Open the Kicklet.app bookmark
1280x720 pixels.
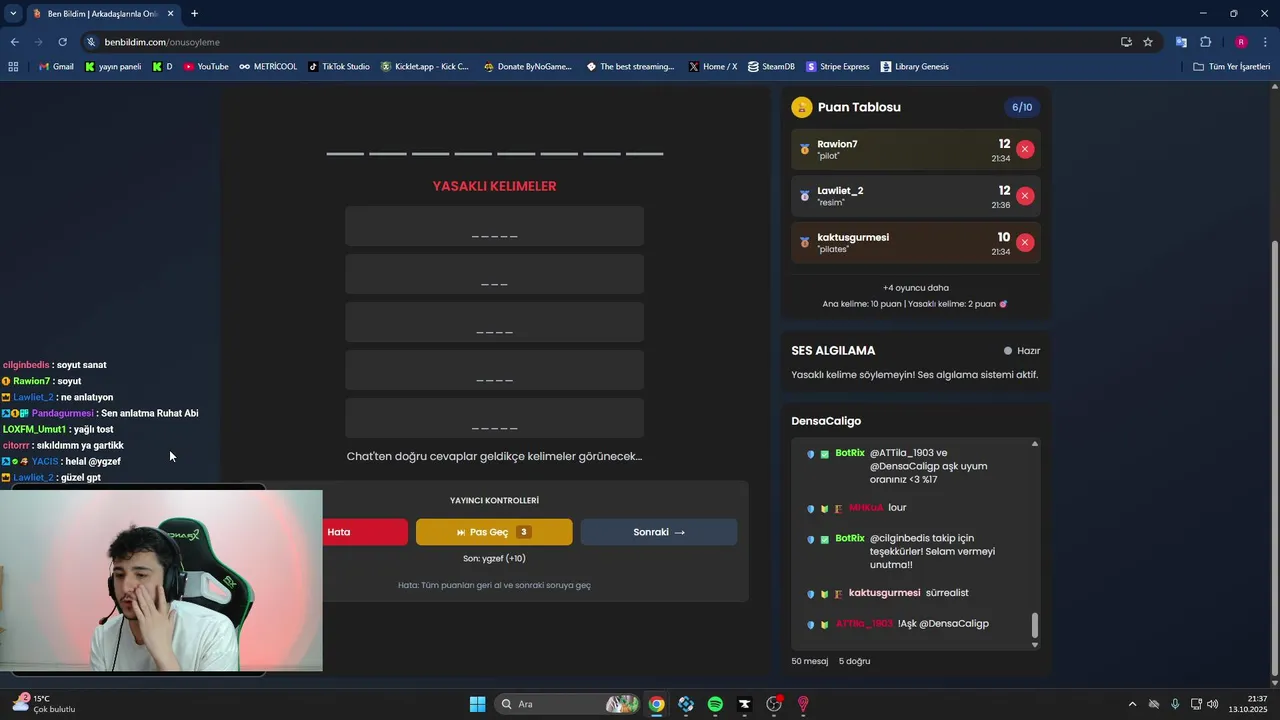click(425, 66)
